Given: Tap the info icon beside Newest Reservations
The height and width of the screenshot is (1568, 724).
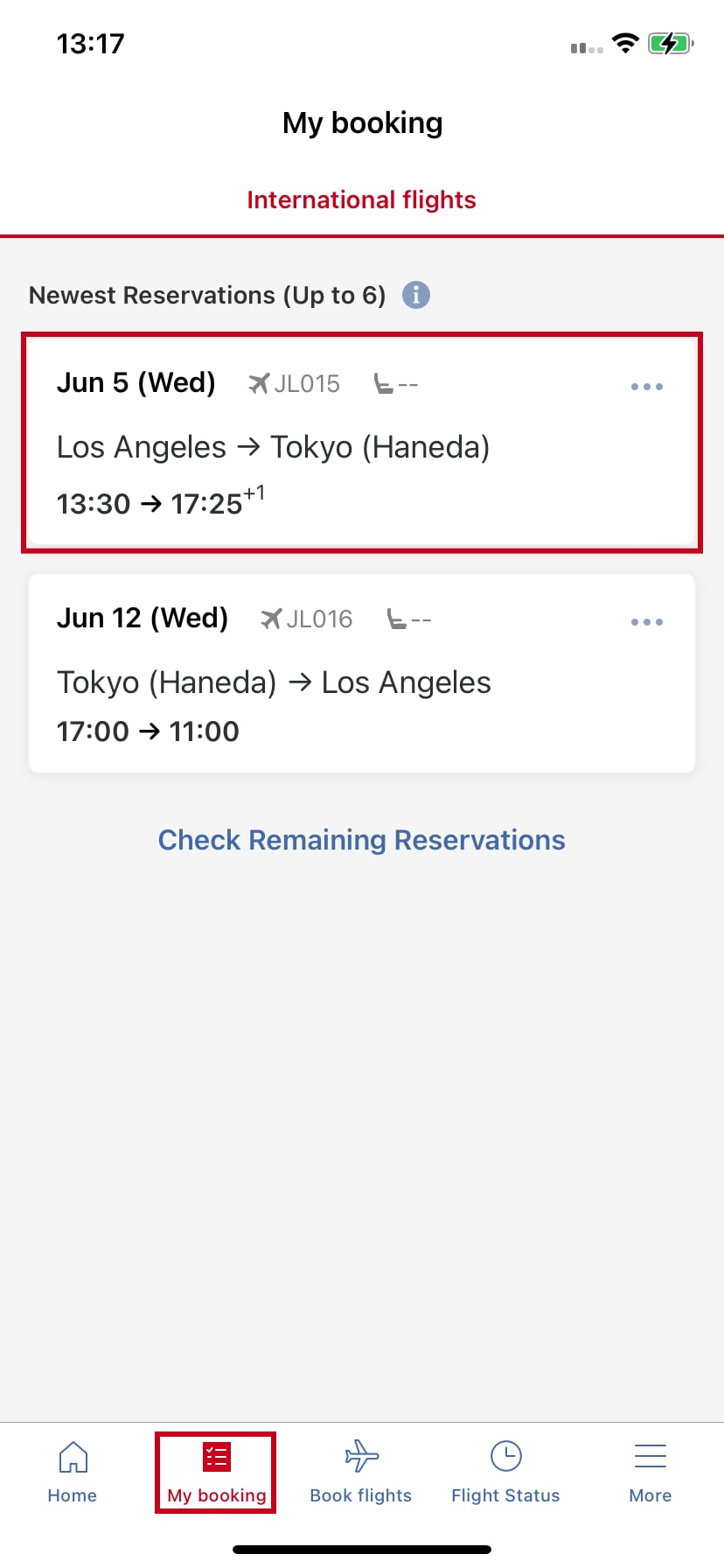Looking at the screenshot, I should (416, 295).
